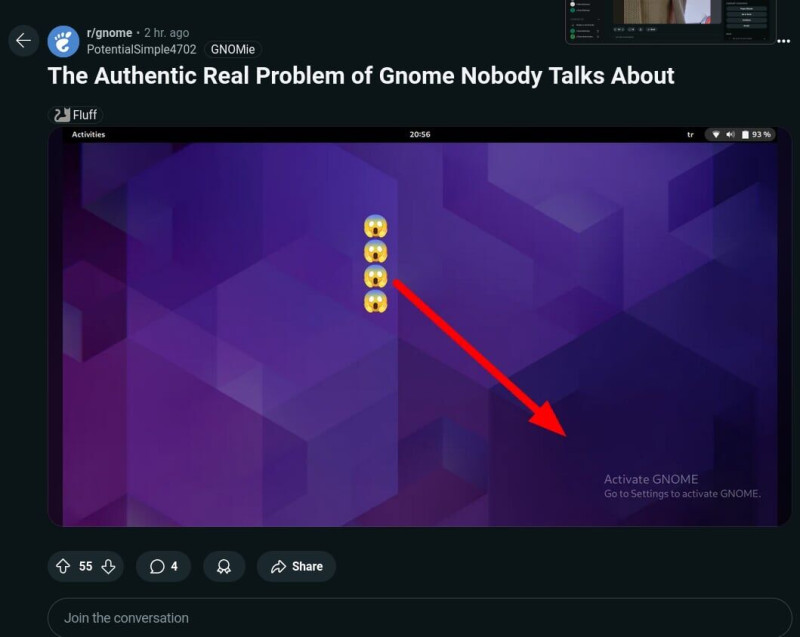This screenshot has height=637, width=800.
Task: Click the Wi-Fi icon in screenshot's tray
Action: point(716,135)
